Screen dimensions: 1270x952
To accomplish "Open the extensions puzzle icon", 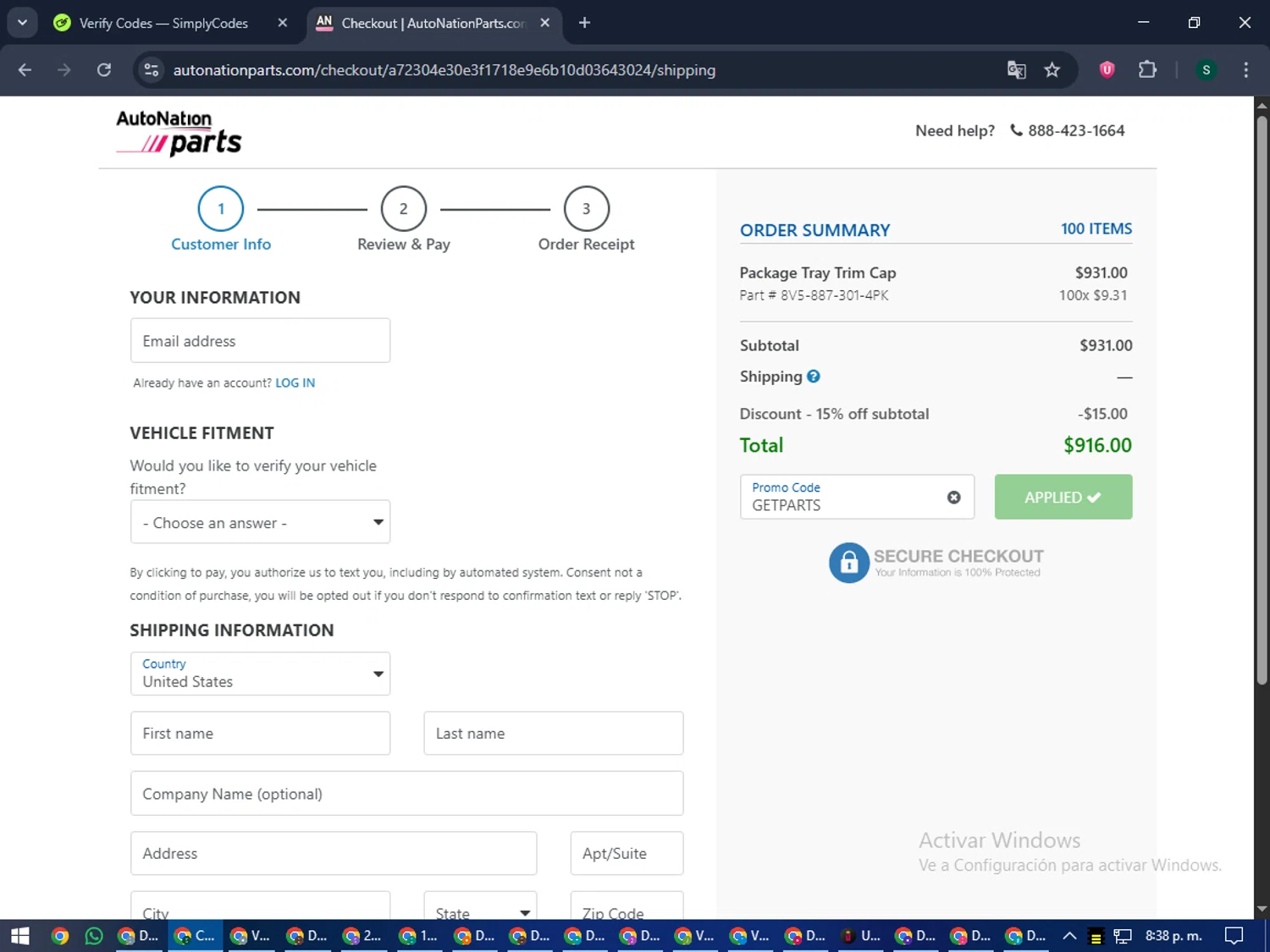I will (x=1147, y=70).
